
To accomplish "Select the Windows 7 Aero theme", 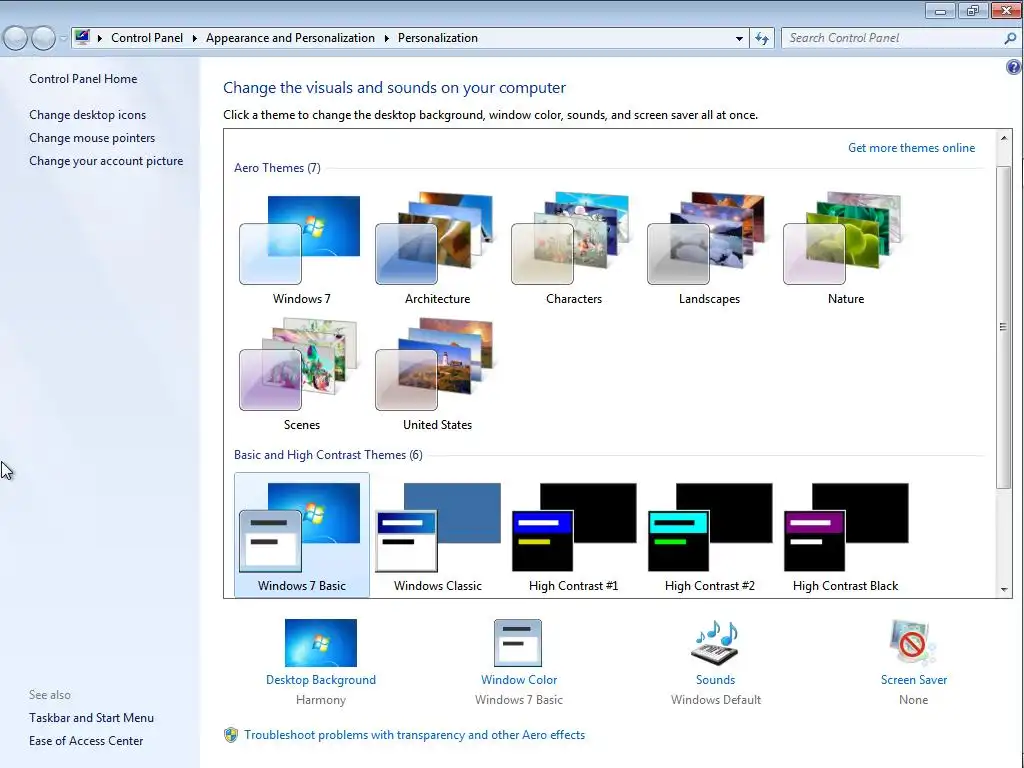I will tap(301, 249).
